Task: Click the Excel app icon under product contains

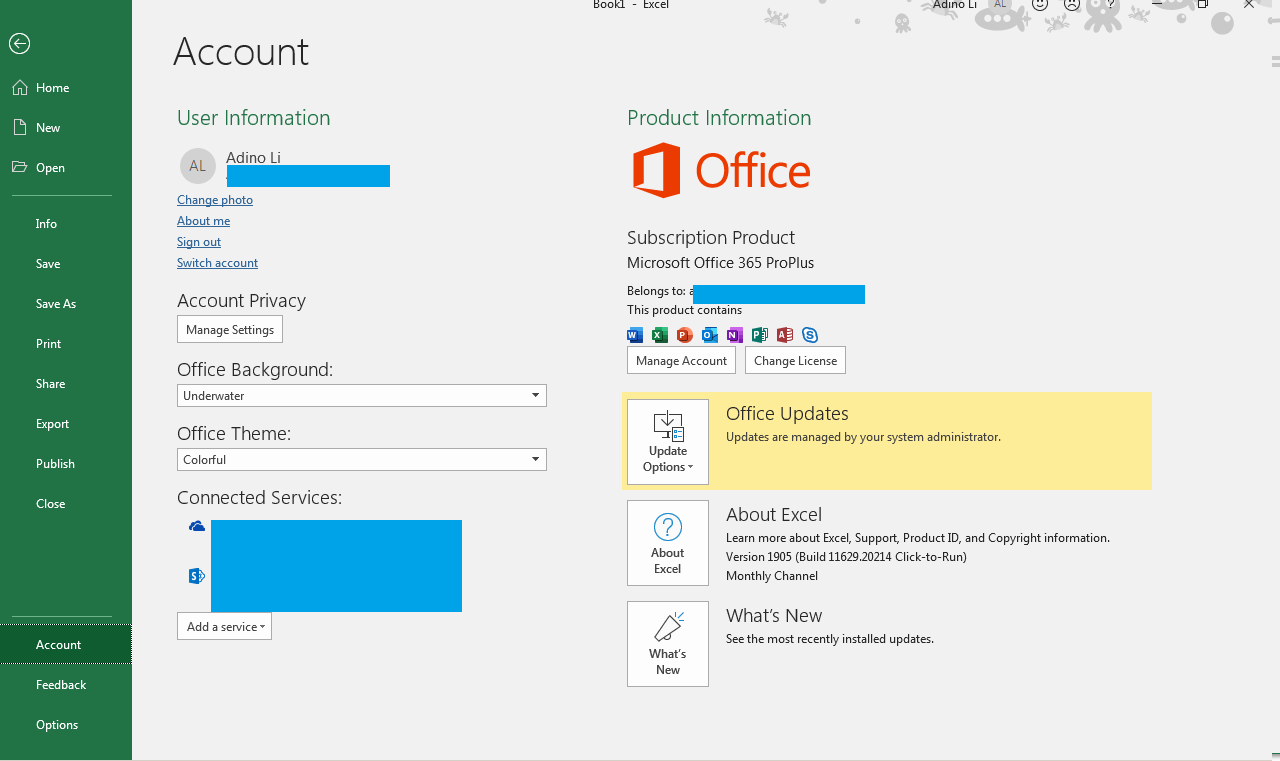Action: (x=660, y=335)
